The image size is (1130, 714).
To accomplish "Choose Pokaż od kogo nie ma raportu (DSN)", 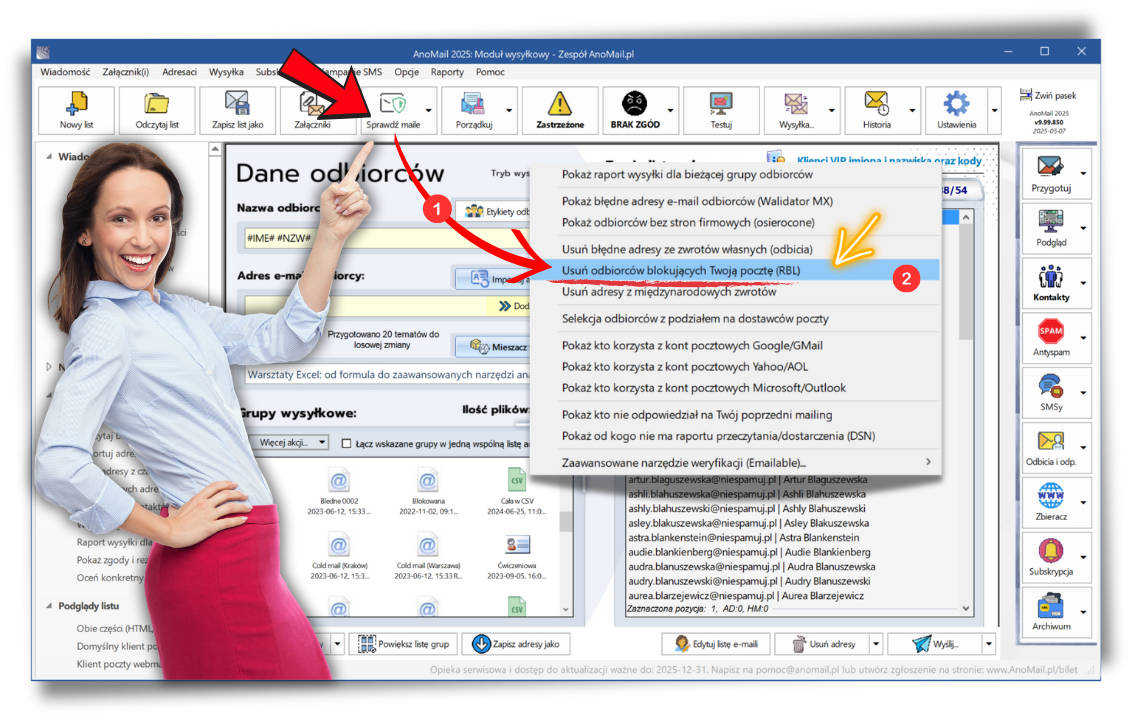I will [x=736, y=436].
